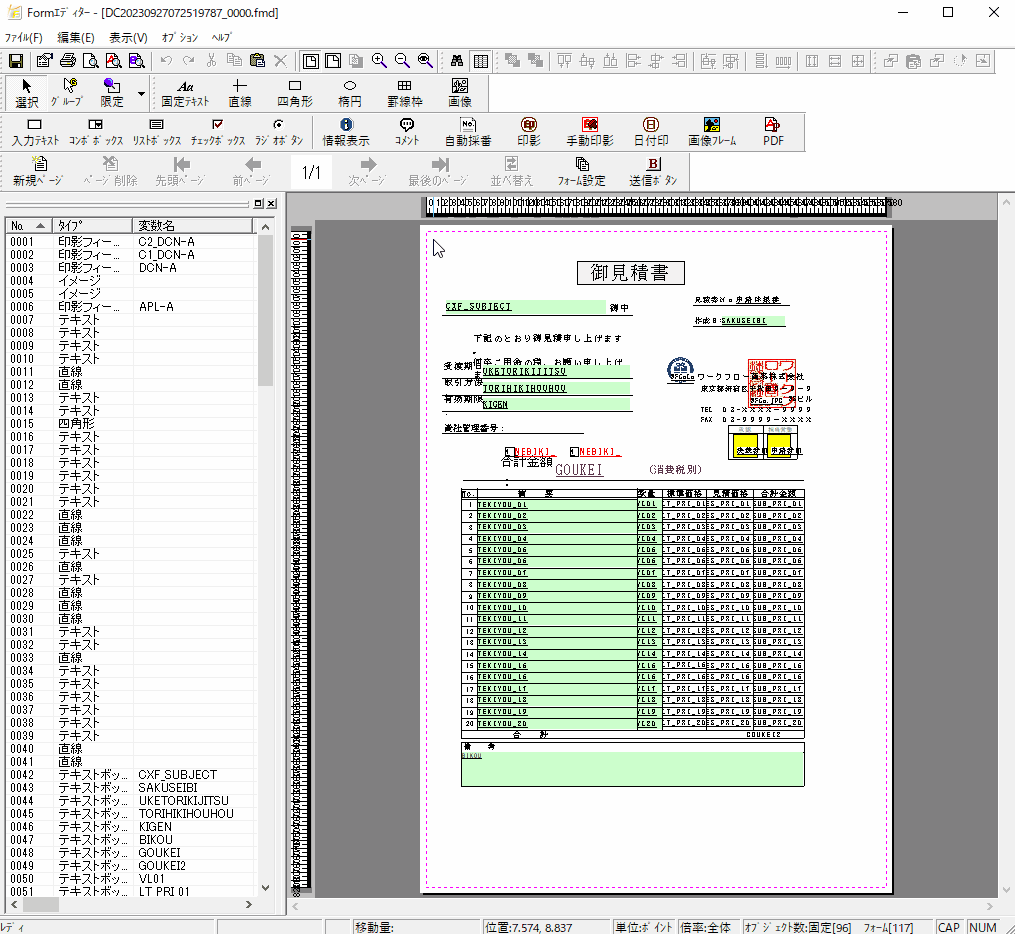
Task: Insert a コンボボックス control
Action: [95, 132]
